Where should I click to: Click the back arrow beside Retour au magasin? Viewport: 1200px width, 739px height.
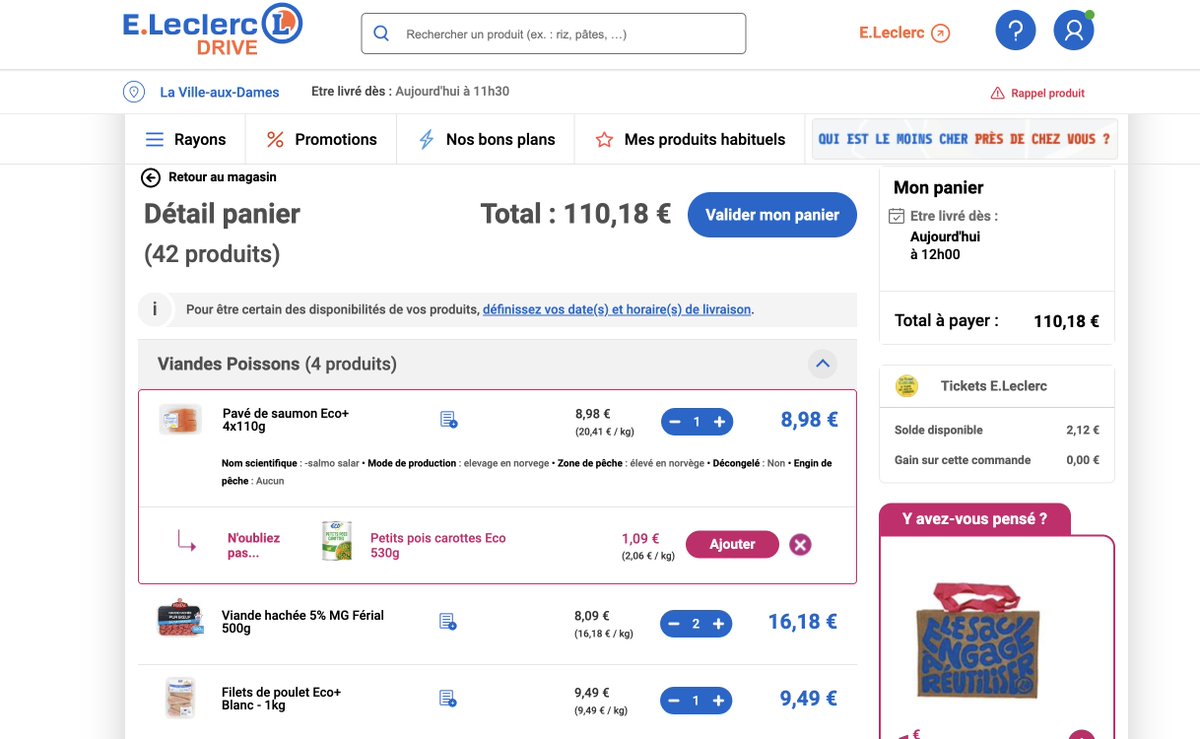click(151, 177)
